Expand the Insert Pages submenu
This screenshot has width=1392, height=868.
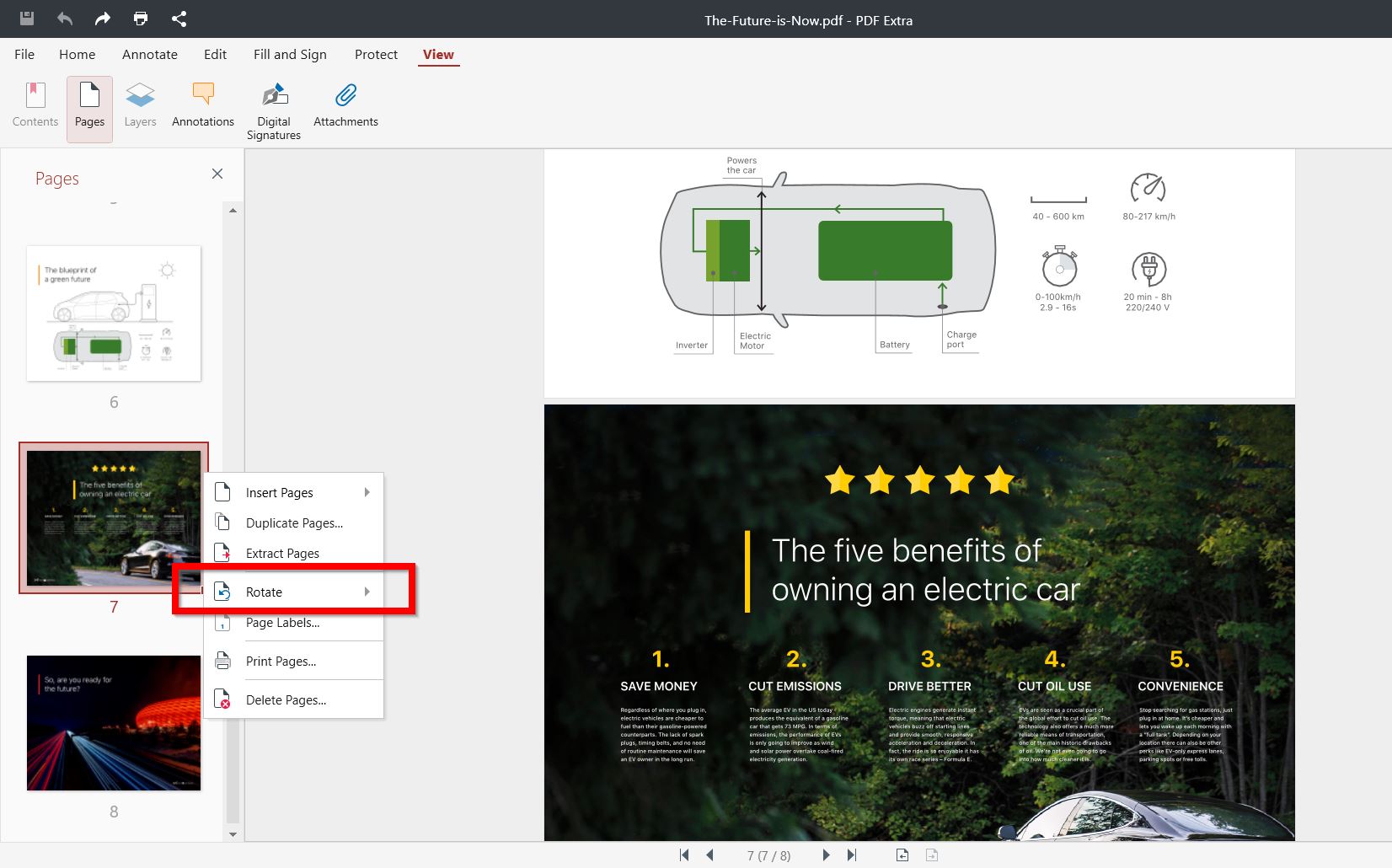pyautogui.click(x=293, y=492)
